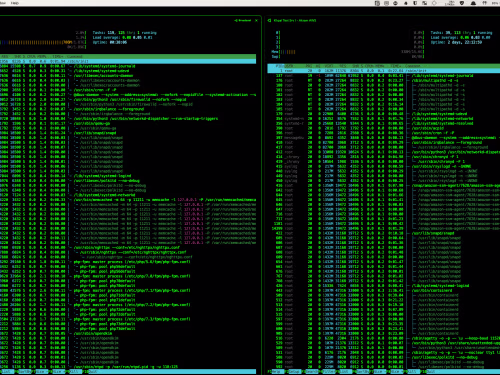Open the bell notification icon in menu bar
Viewport: 500px width, 375px height.
click(473, 3)
